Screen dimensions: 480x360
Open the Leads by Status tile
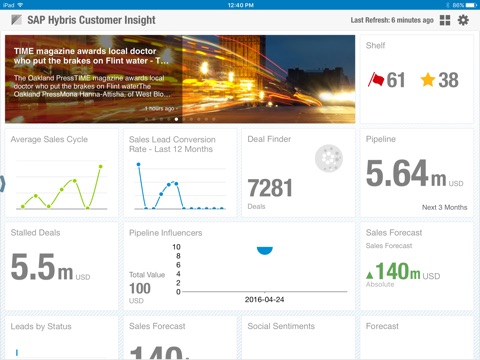point(61,338)
